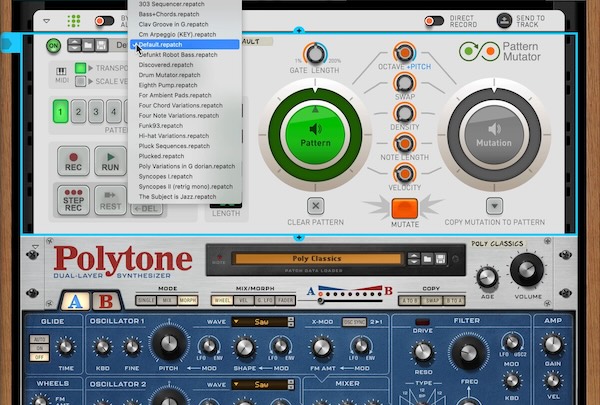Open Copy Mutation to Pattern dropdown arrow
This screenshot has width=600, height=405.
[x=494, y=206]
